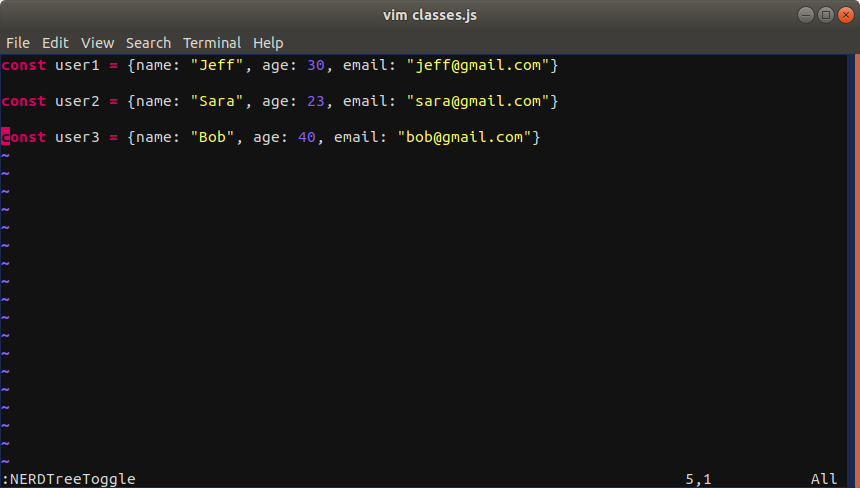Click the "Sara" name string
The width and height of the screenshot is (860, 488).
tap(217, 101)
